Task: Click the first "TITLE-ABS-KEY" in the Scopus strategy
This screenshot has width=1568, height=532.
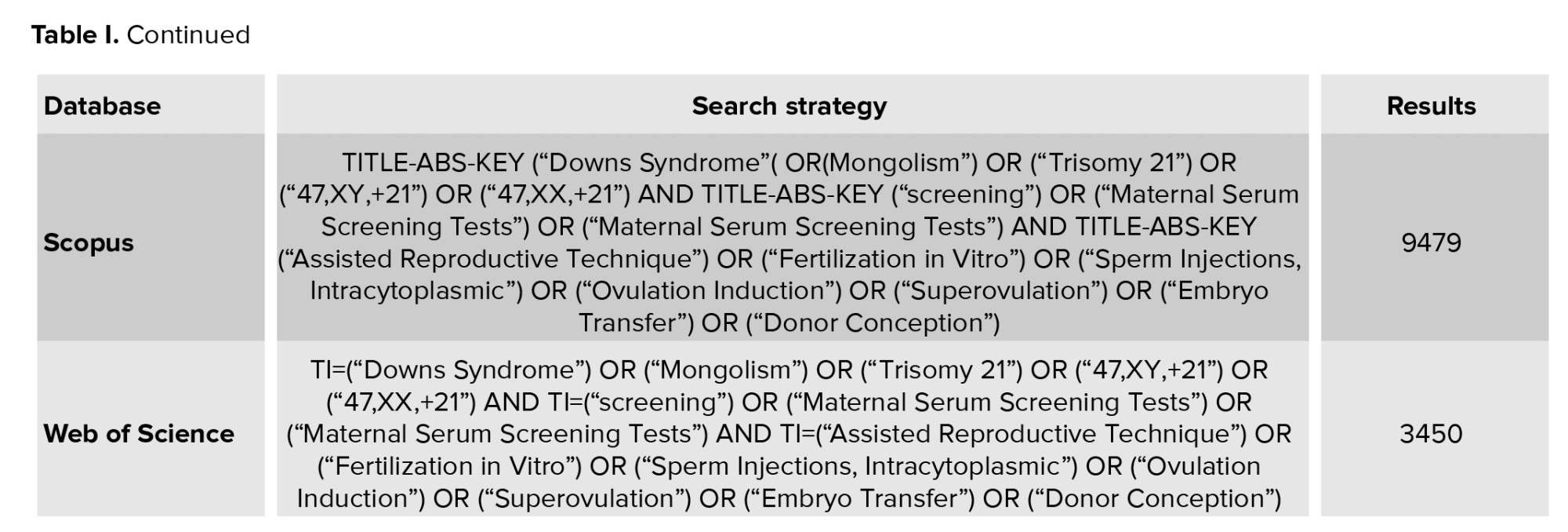Action: click(433, 163)
